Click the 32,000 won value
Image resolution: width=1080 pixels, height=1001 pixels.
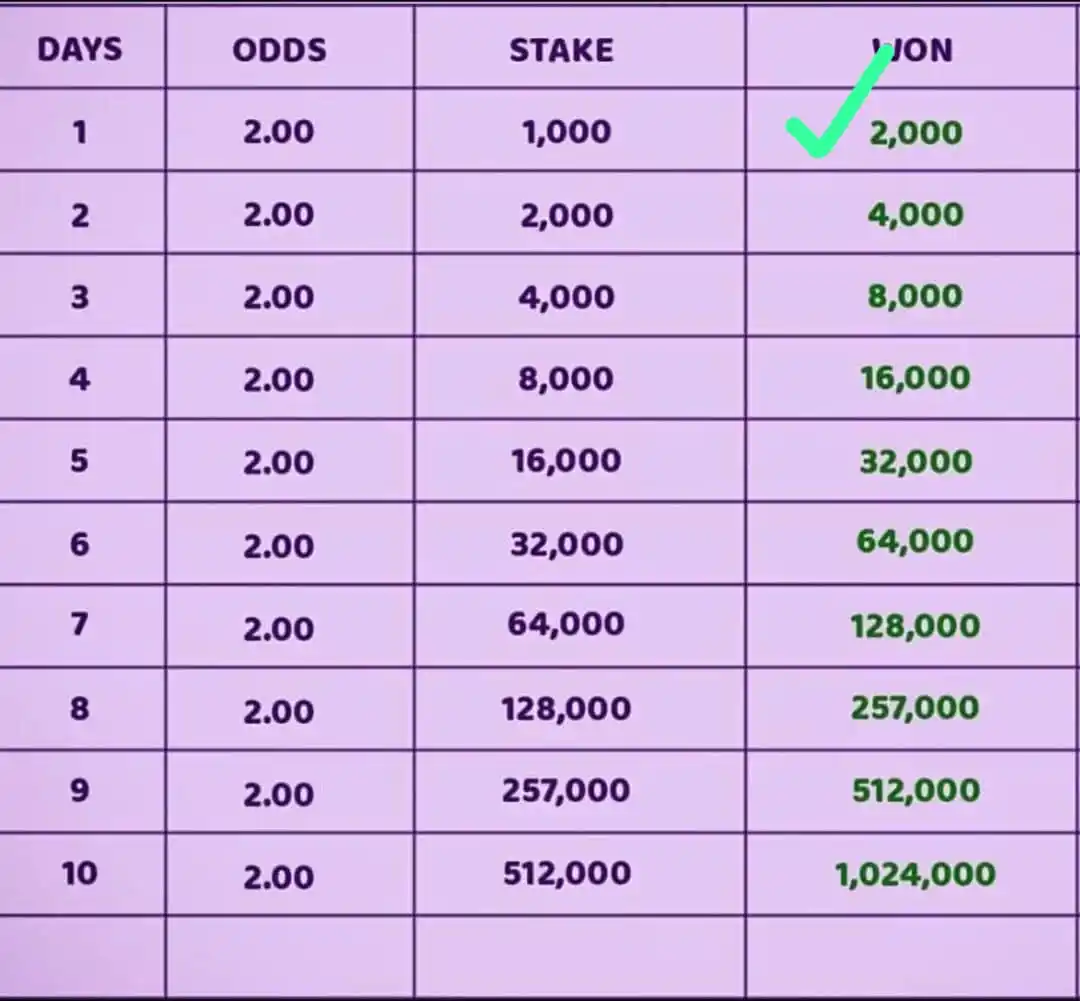pyautogui.click(x=916, y=461)
